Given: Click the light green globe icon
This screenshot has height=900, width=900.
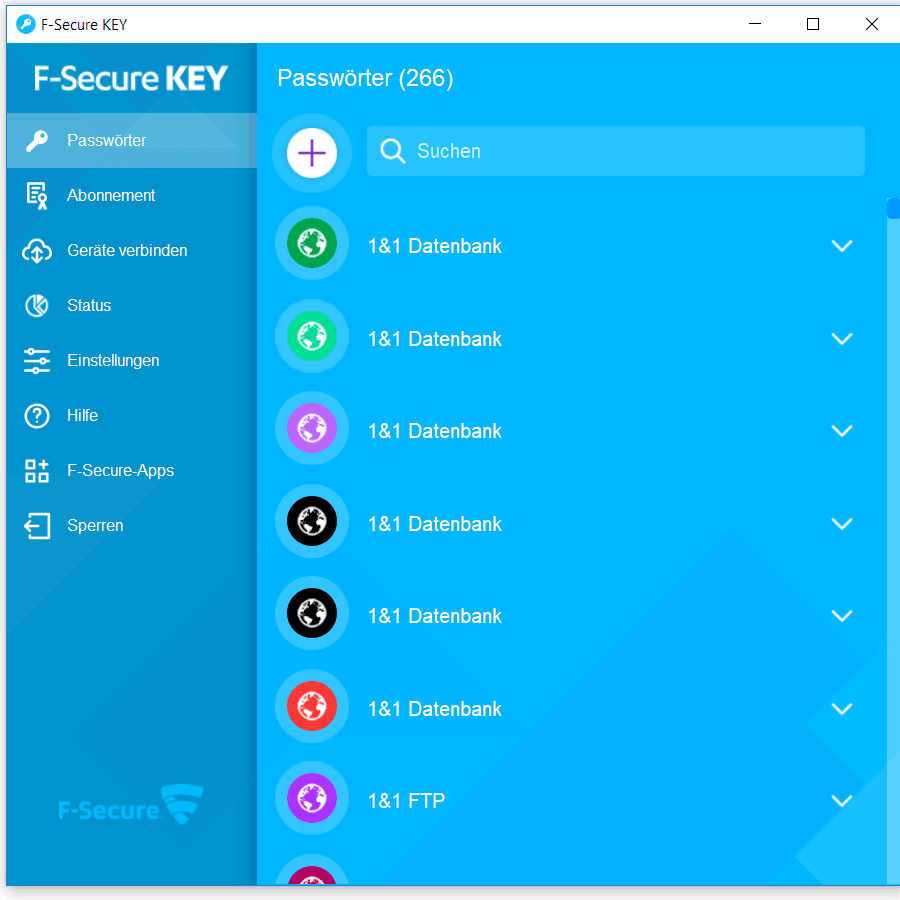Looking at the screenshot, I should (312, 336).
